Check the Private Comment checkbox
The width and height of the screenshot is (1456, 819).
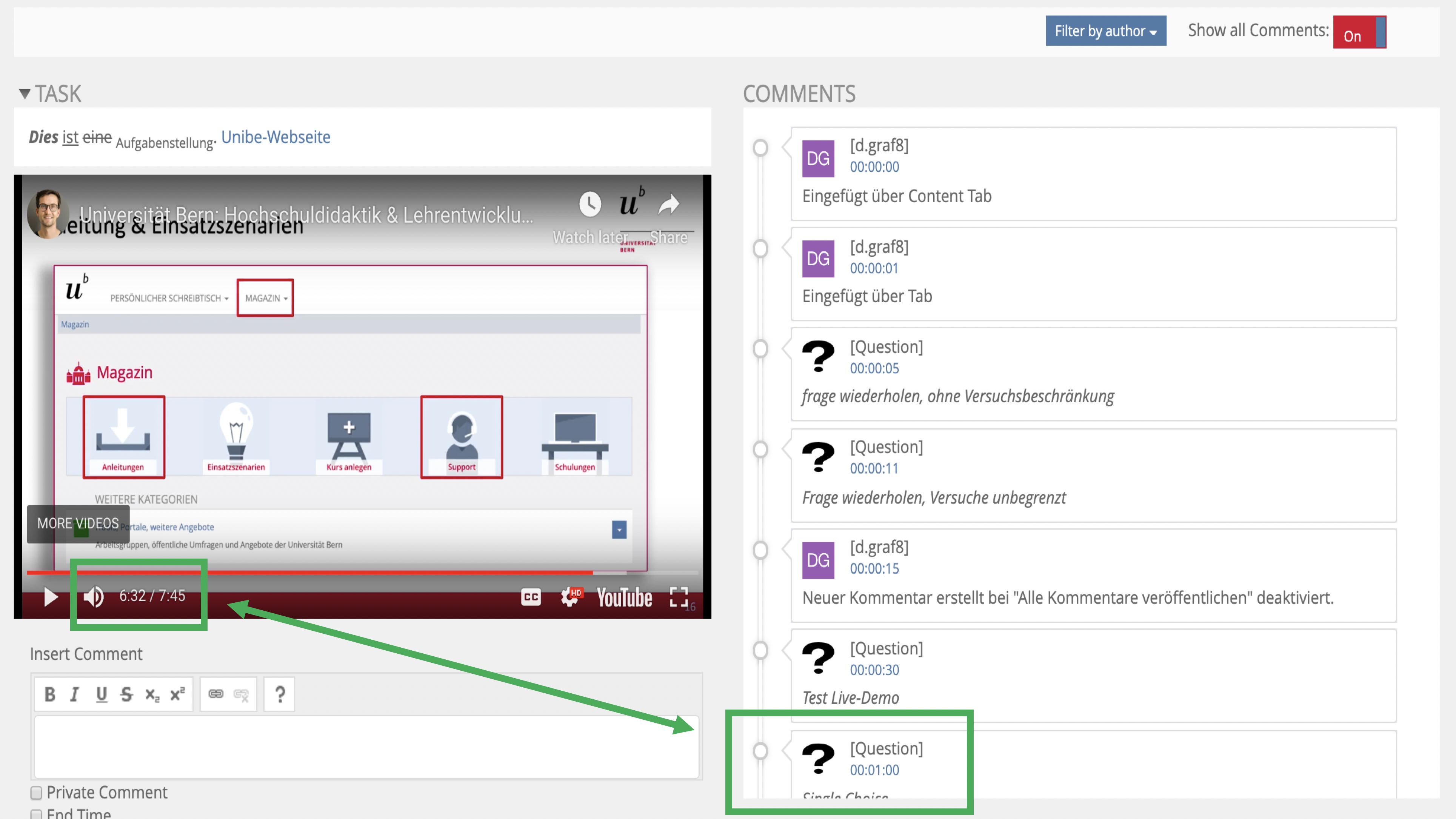tap(36, 793)
